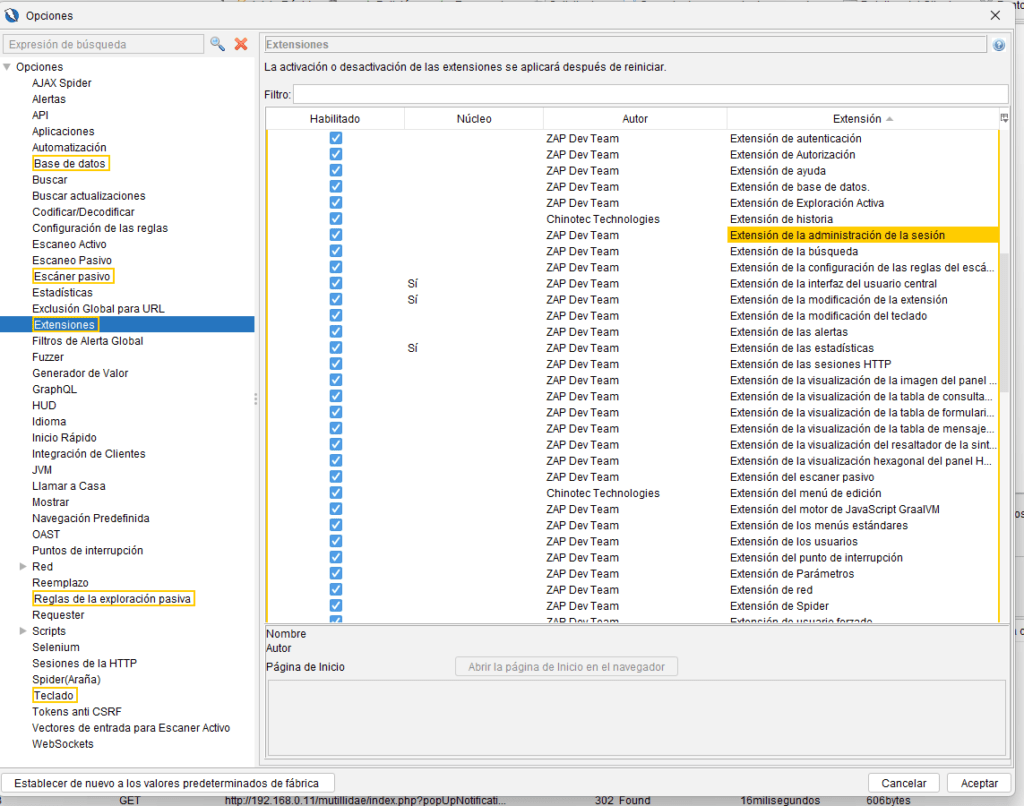Image resolution: width=1024 pixels, height=806 pixels.
Task: Reset options to factory default values
Action: (x=168, y=783)
